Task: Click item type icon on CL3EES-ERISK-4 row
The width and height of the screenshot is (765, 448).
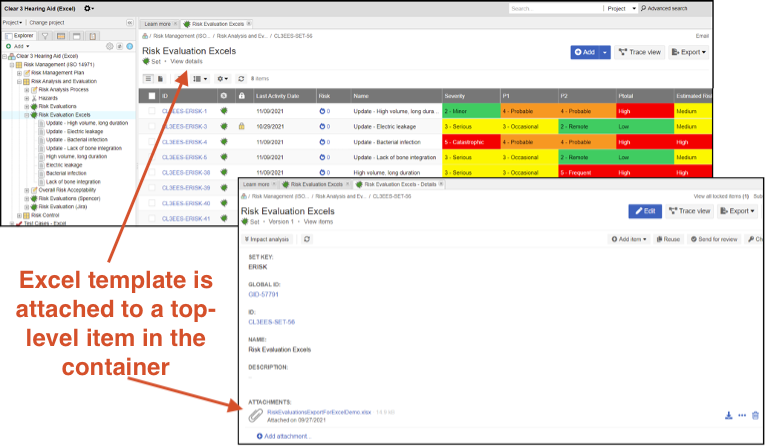Action: tap(224, 142)
